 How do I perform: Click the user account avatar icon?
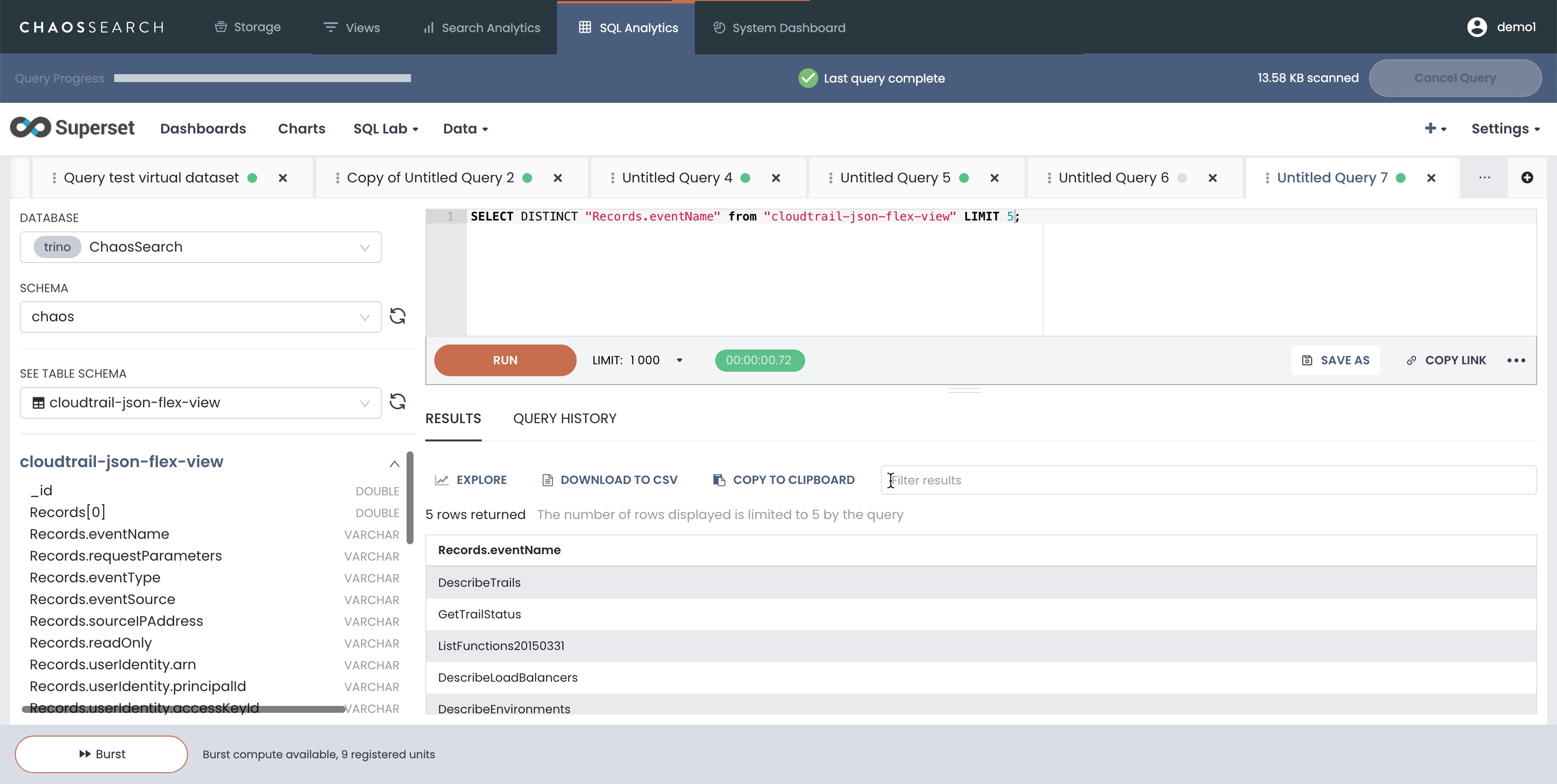(1476, 27)
